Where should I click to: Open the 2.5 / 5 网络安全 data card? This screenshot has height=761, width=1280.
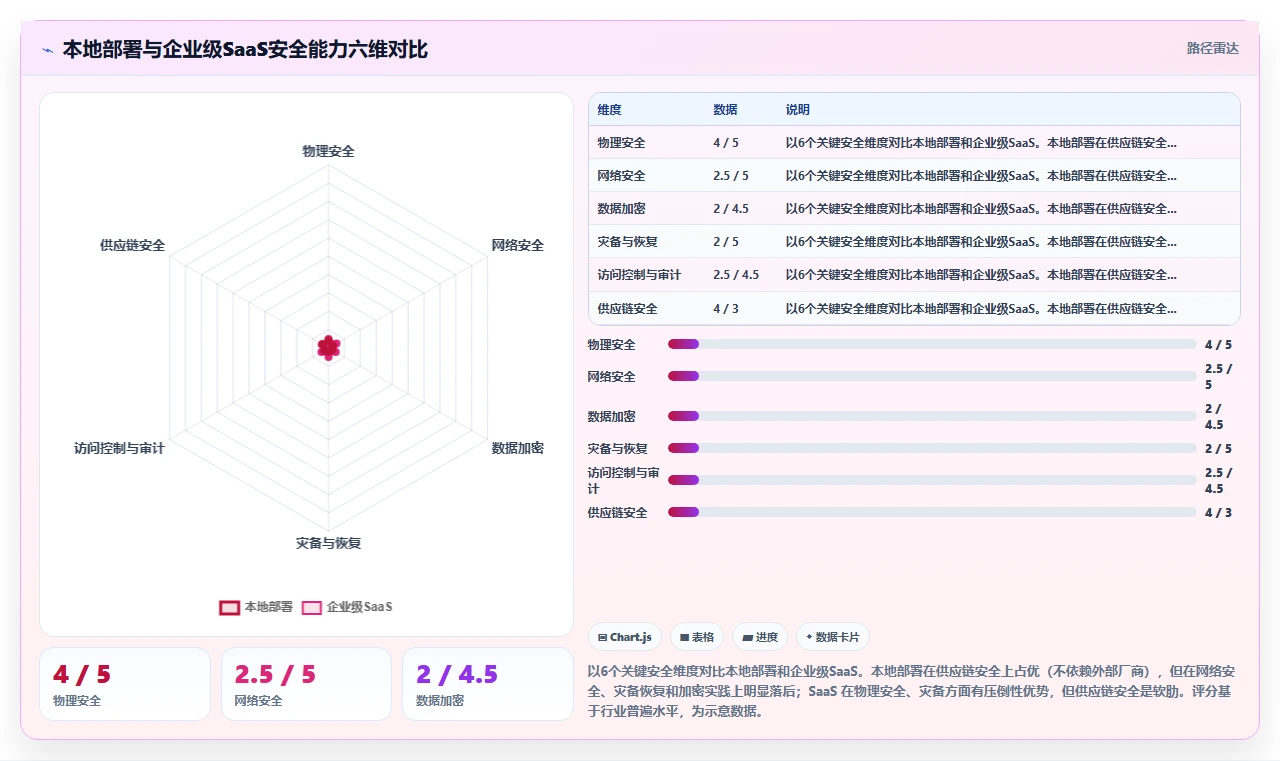point(306,684)
